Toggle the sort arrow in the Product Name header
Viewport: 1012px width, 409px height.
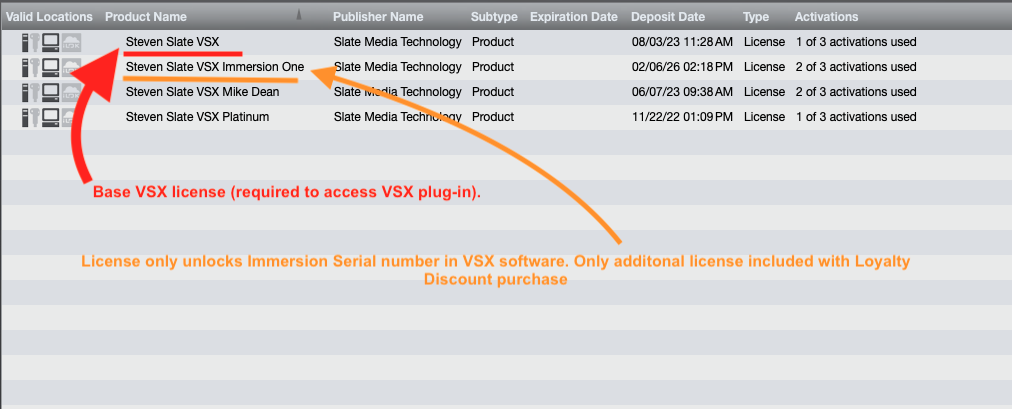pyautogui.click(x=299, y=17)
